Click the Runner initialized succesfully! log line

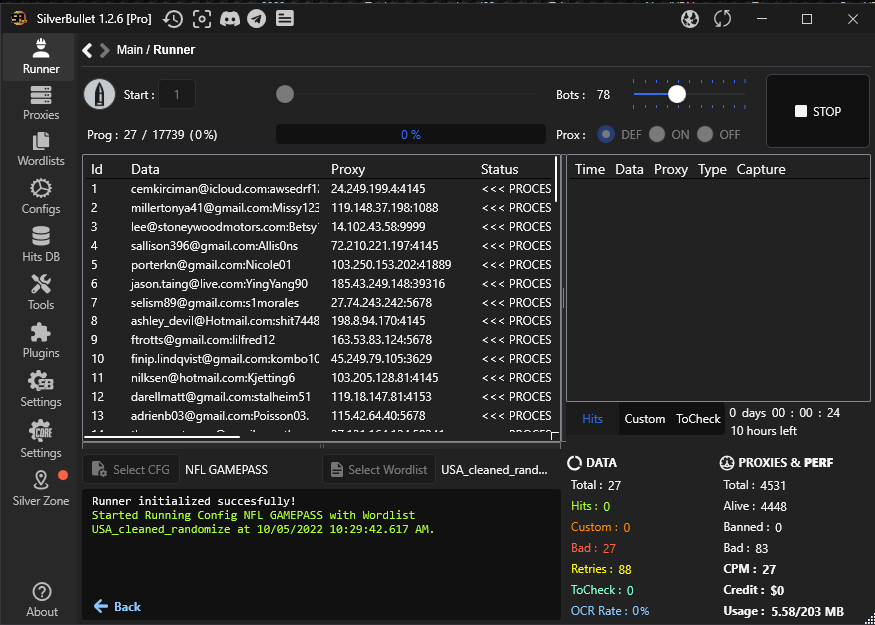[x=194, y=501]
